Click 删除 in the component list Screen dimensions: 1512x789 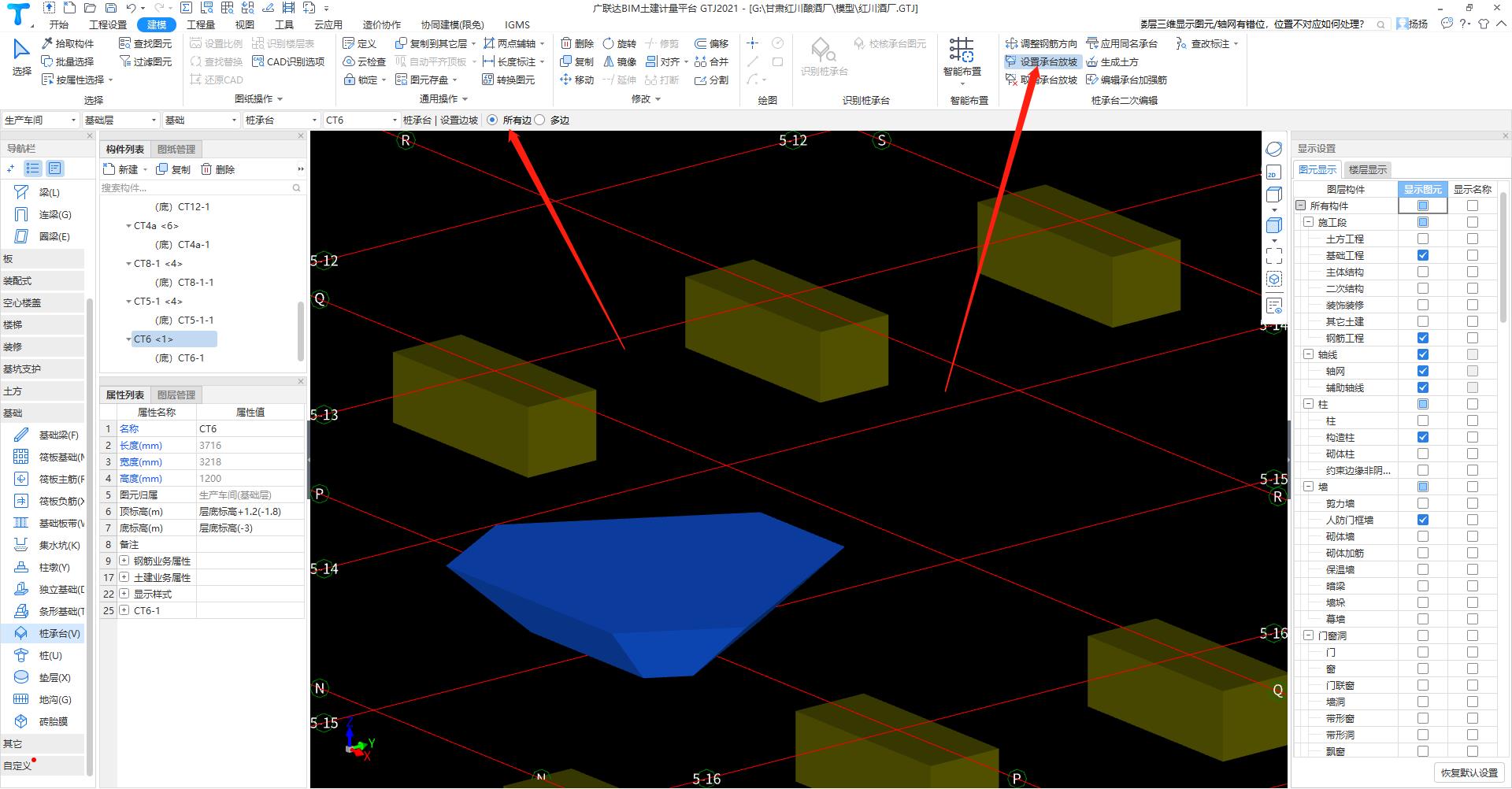pos(218,169)
